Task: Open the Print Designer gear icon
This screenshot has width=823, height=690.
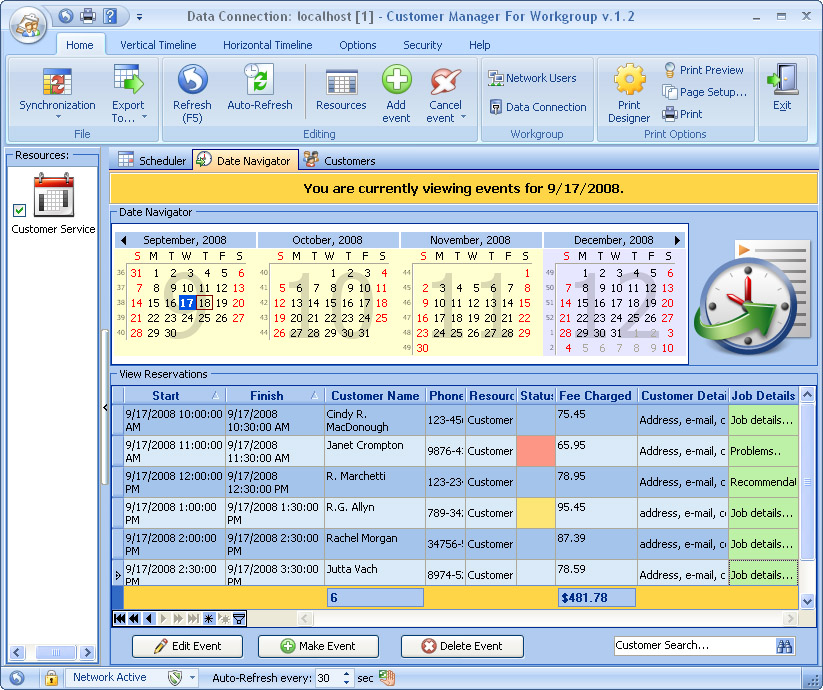Action: [629, 79]
